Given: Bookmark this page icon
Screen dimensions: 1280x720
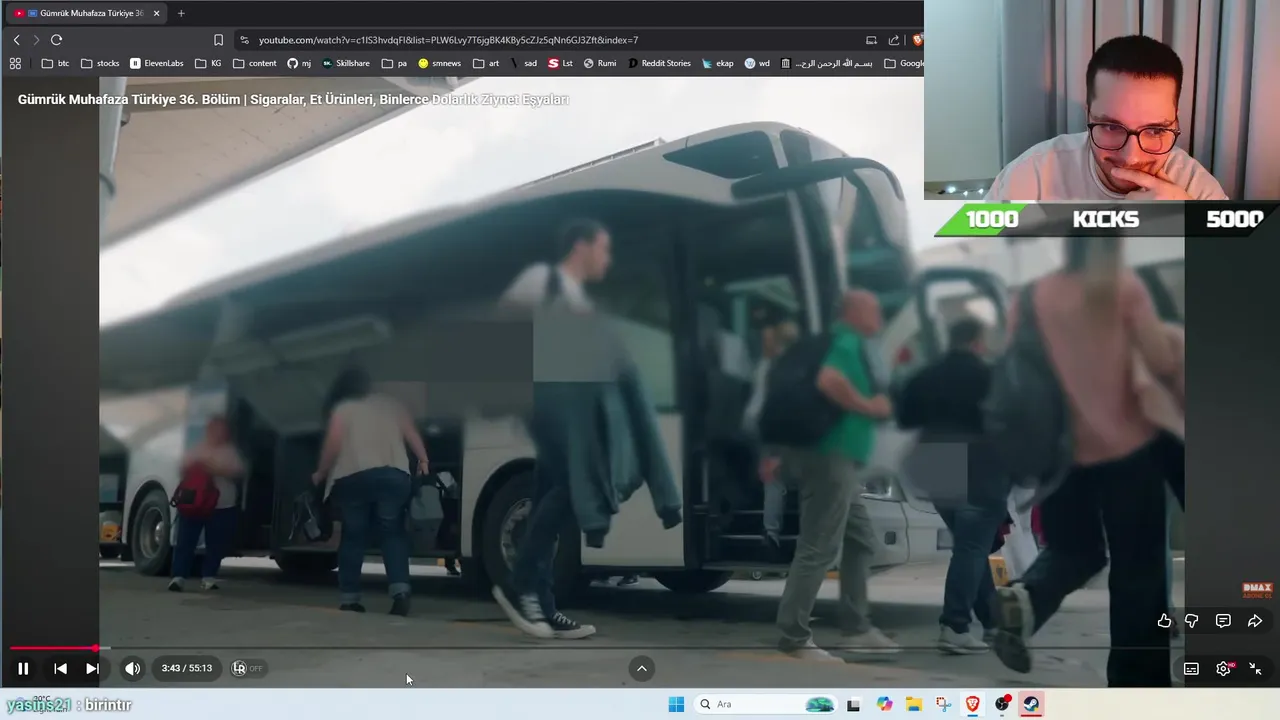Looking at the screenshot, I should 218,40.
